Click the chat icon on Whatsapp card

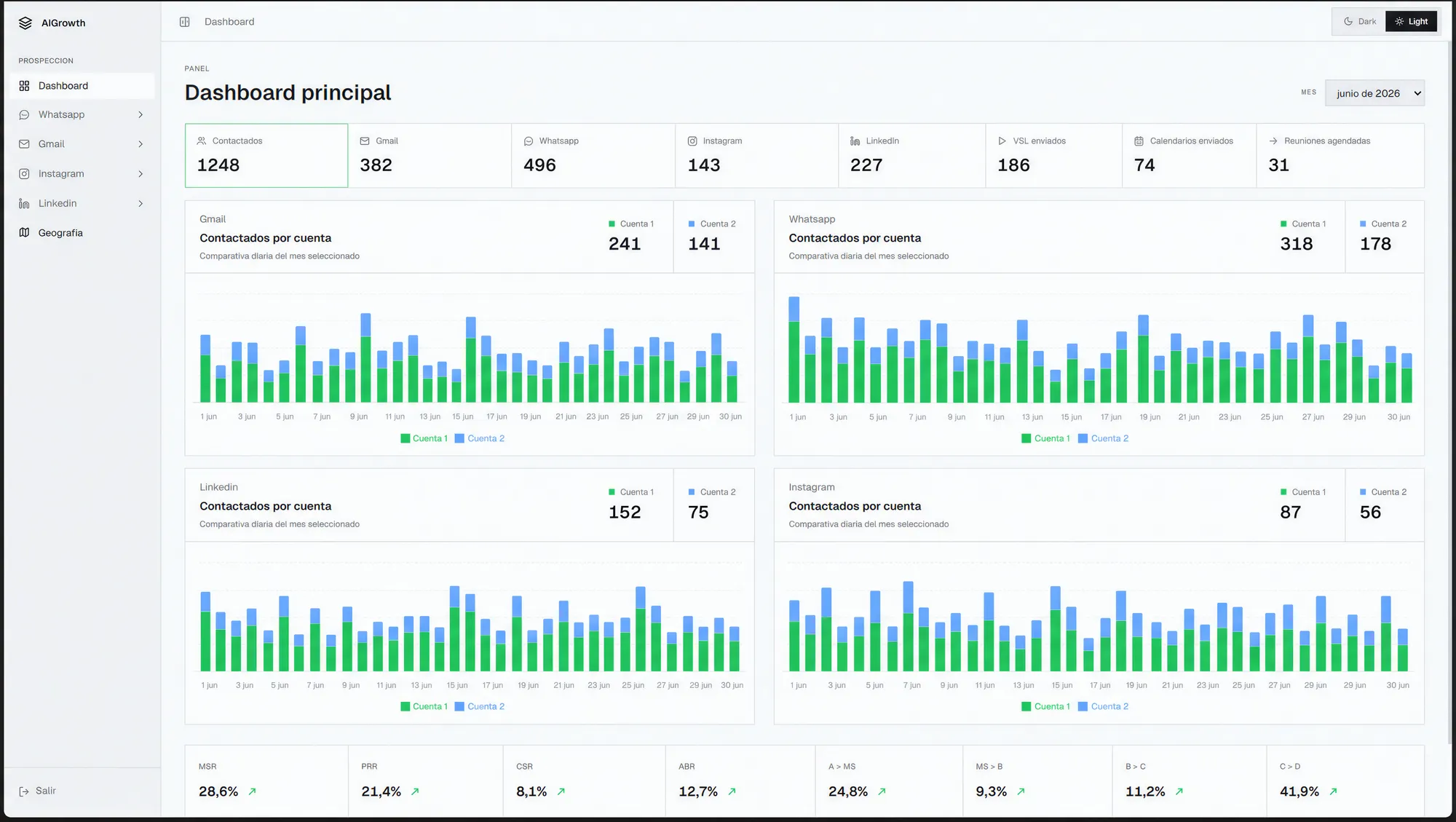pyautogui.click(x=529, y=141)
